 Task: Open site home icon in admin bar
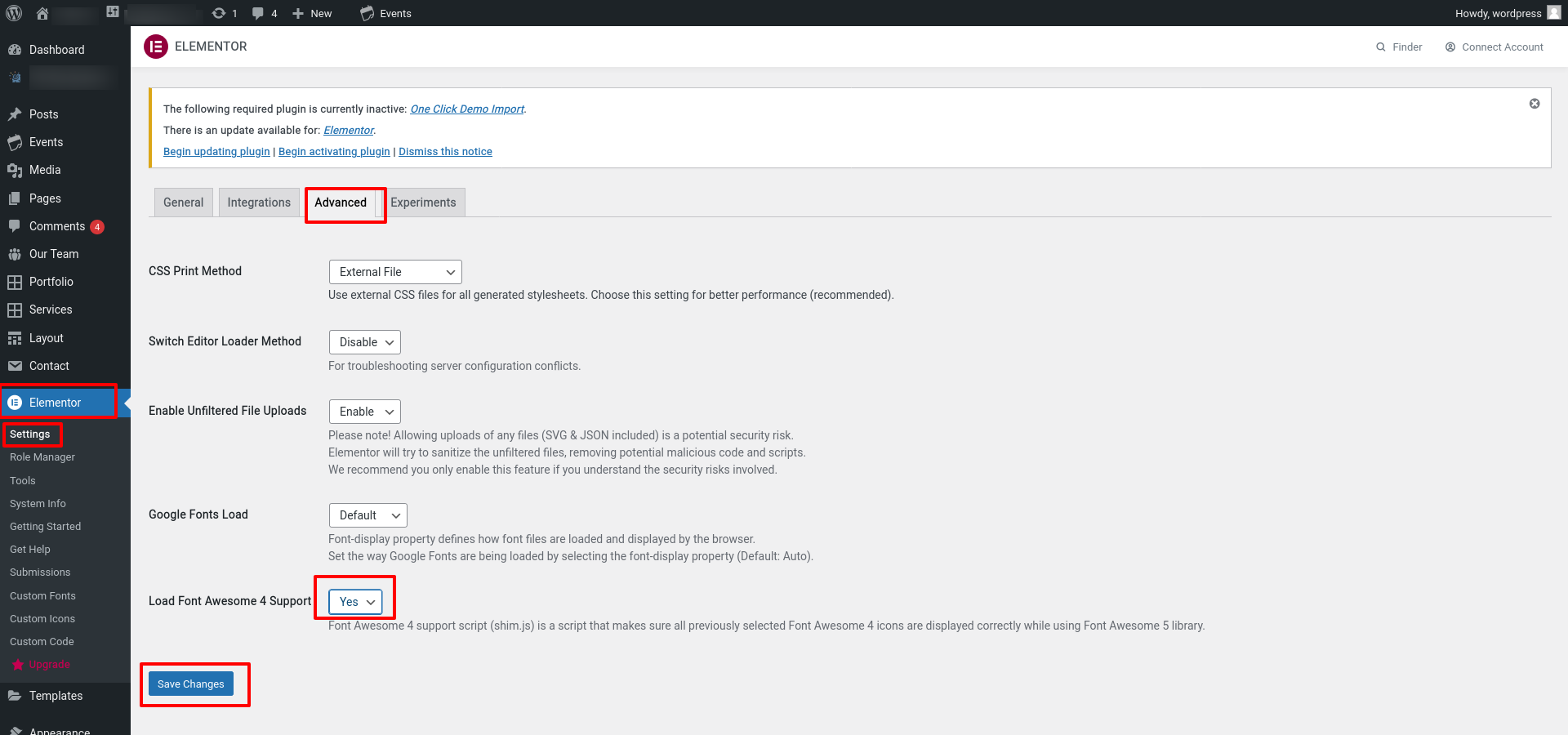(x=42, y=13)
